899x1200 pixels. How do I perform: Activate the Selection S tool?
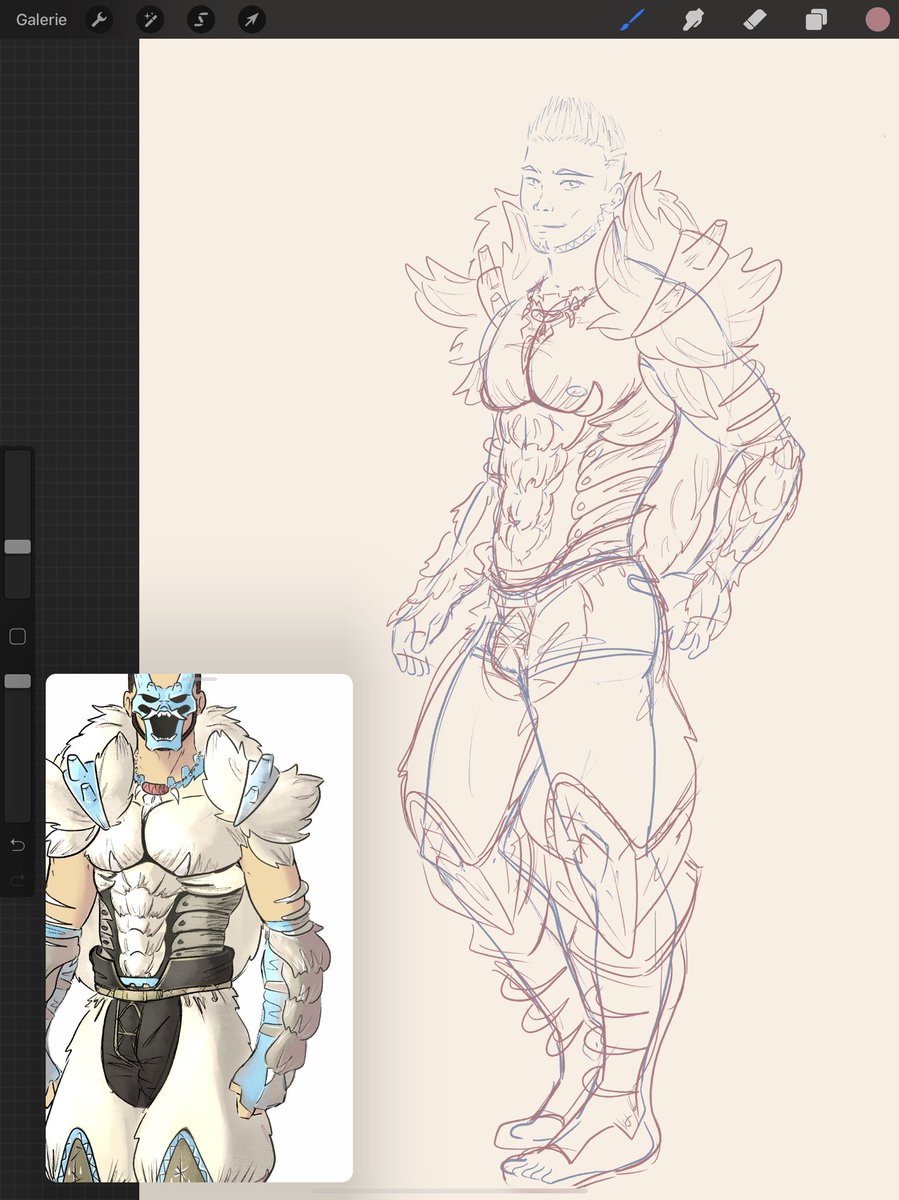(x=201, y=19)
